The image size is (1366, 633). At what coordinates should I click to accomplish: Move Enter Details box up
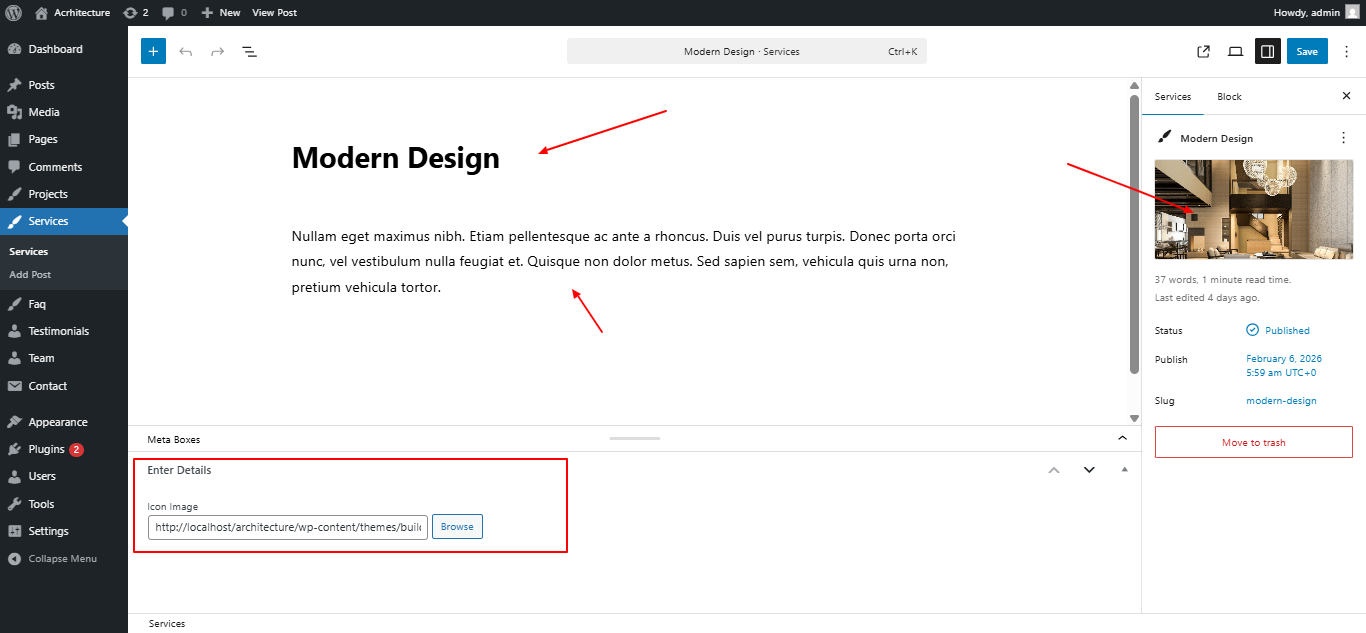[1054, 470]
